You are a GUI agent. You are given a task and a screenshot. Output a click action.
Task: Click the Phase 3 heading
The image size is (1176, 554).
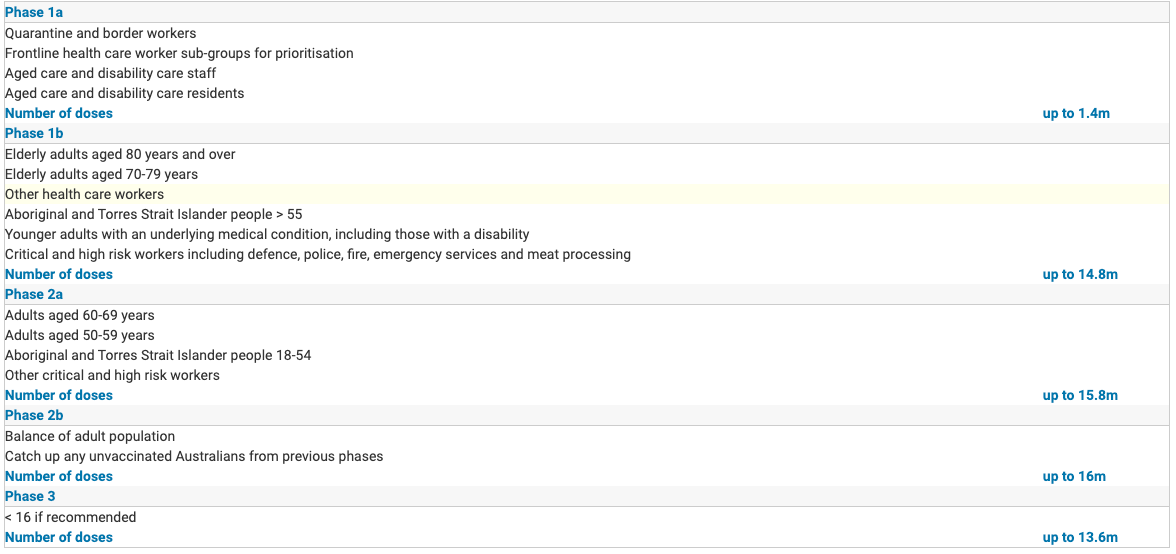pyautogui.click(x=30, y=496)
